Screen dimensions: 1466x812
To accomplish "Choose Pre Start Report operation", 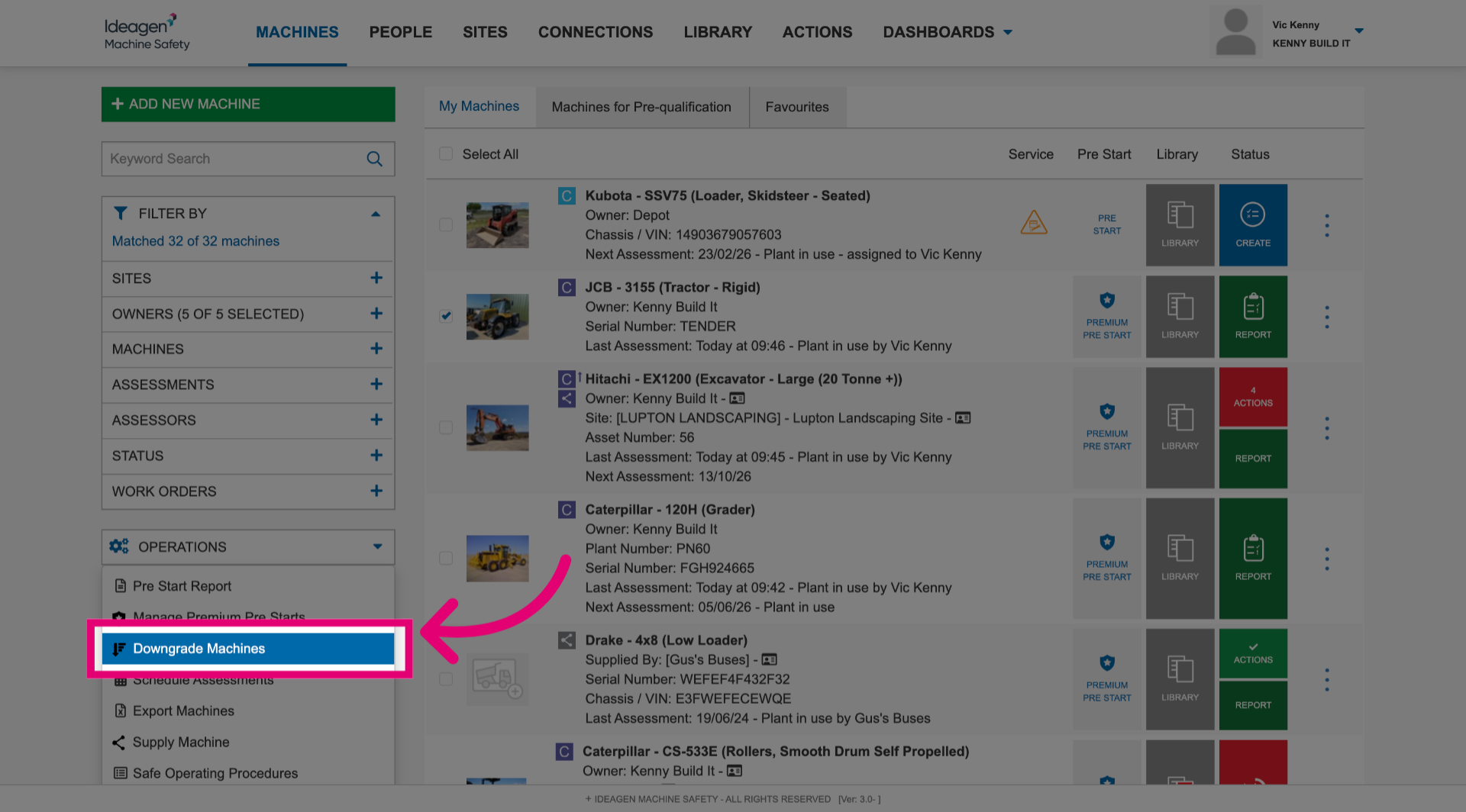I will [248, 586].
